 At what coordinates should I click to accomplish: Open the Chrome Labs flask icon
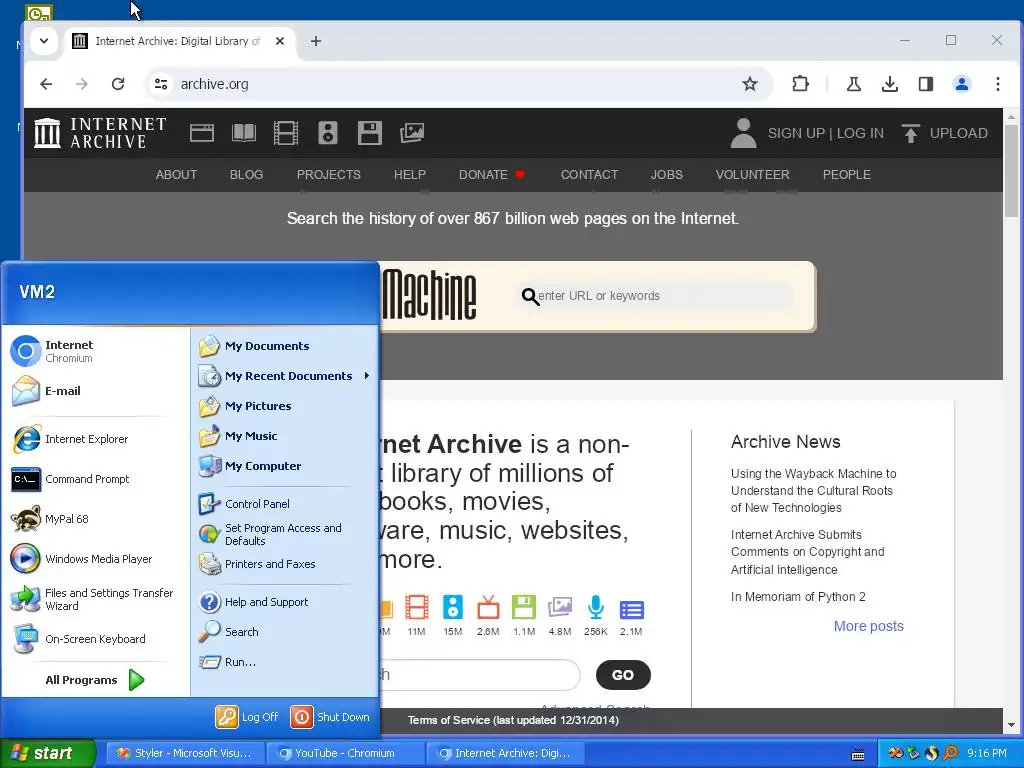(x=854, y=84)
